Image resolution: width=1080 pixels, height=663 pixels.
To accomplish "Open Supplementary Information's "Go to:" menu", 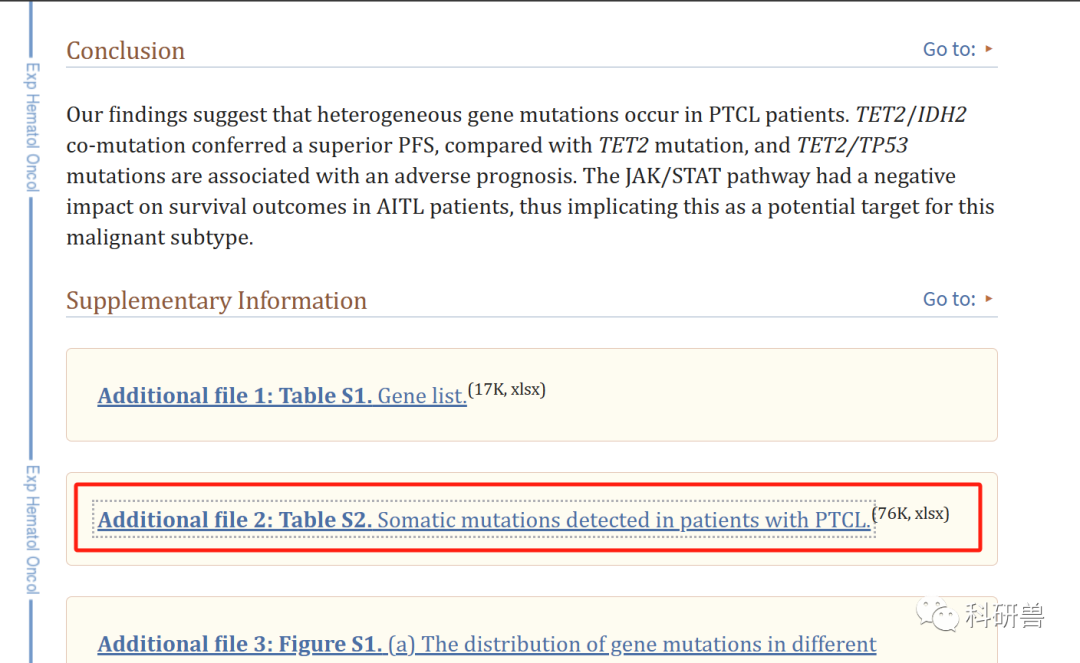I will coord(948,299).
